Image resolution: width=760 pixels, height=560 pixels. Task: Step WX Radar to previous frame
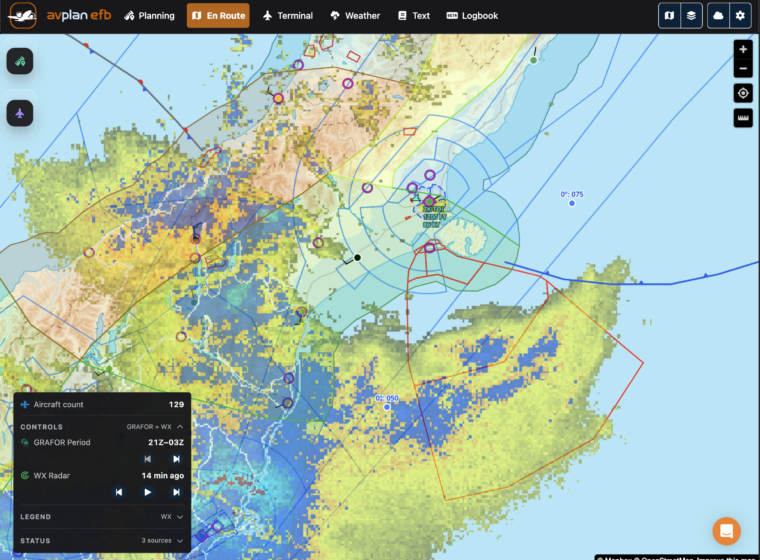tap(119, 492)
